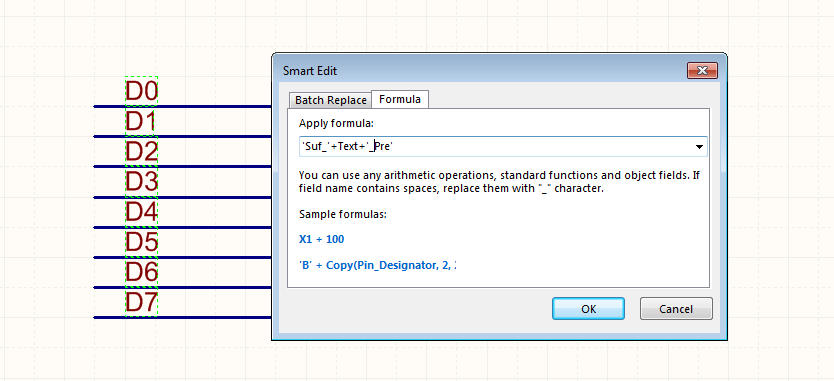Select the D1 net label
834x381 pixels.
pyautogui.click(x=141, y=122)
